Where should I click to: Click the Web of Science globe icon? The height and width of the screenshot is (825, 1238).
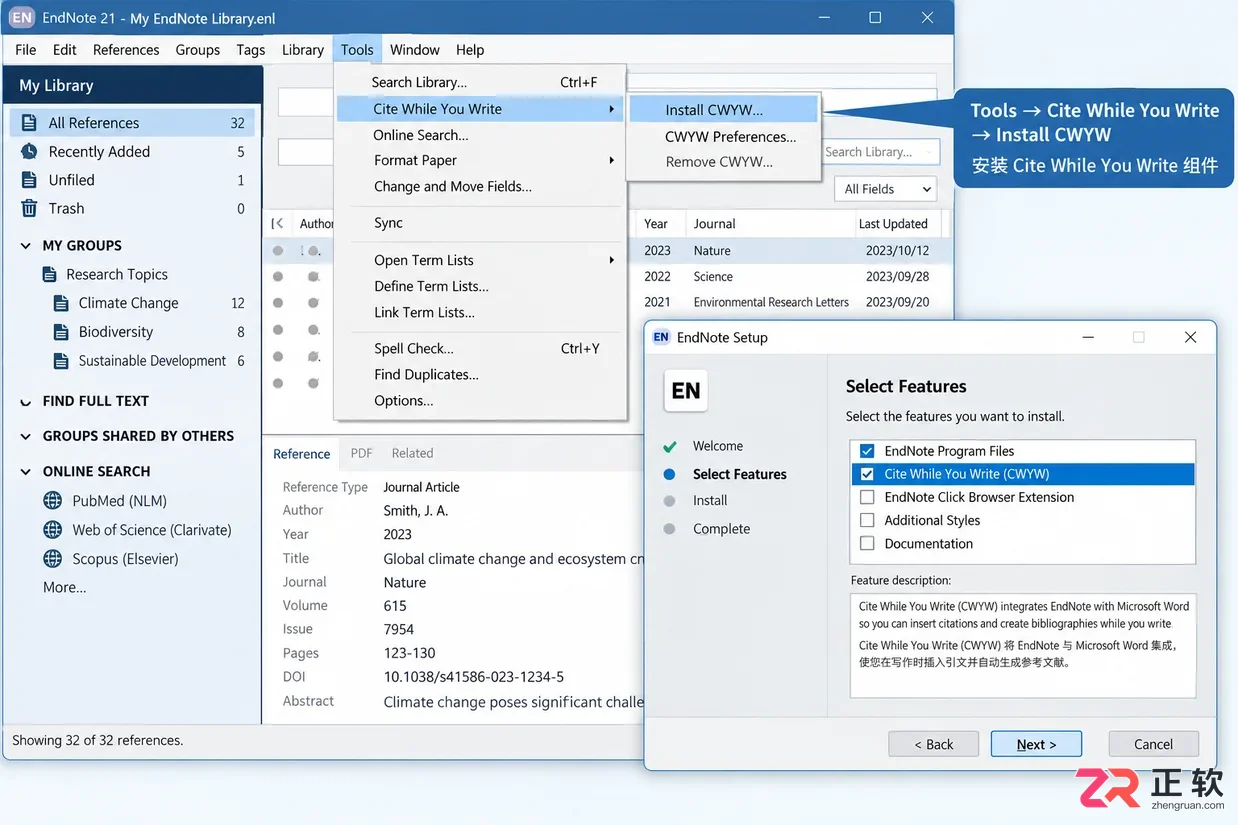(53, 530)
